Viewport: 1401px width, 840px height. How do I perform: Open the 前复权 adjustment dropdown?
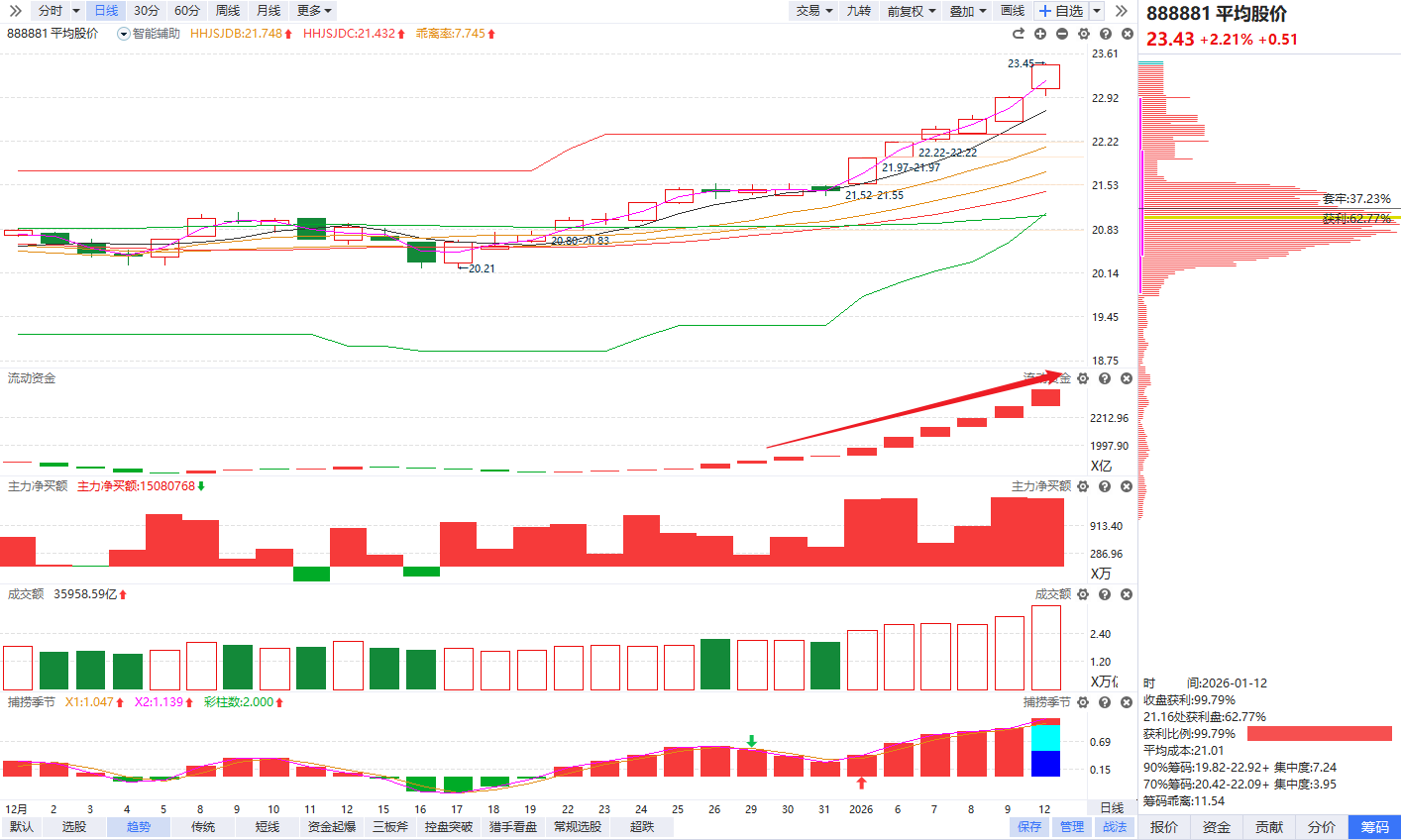(x=911, y=11)
